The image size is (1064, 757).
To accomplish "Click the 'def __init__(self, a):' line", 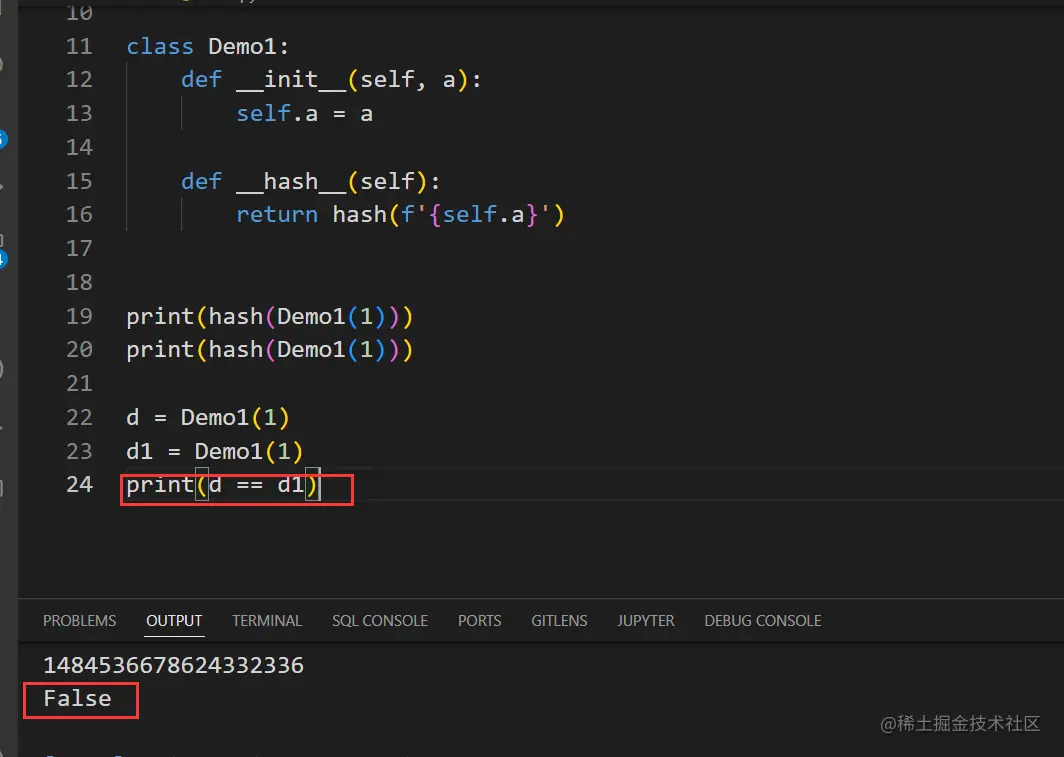I will click(x=331, y=80).
